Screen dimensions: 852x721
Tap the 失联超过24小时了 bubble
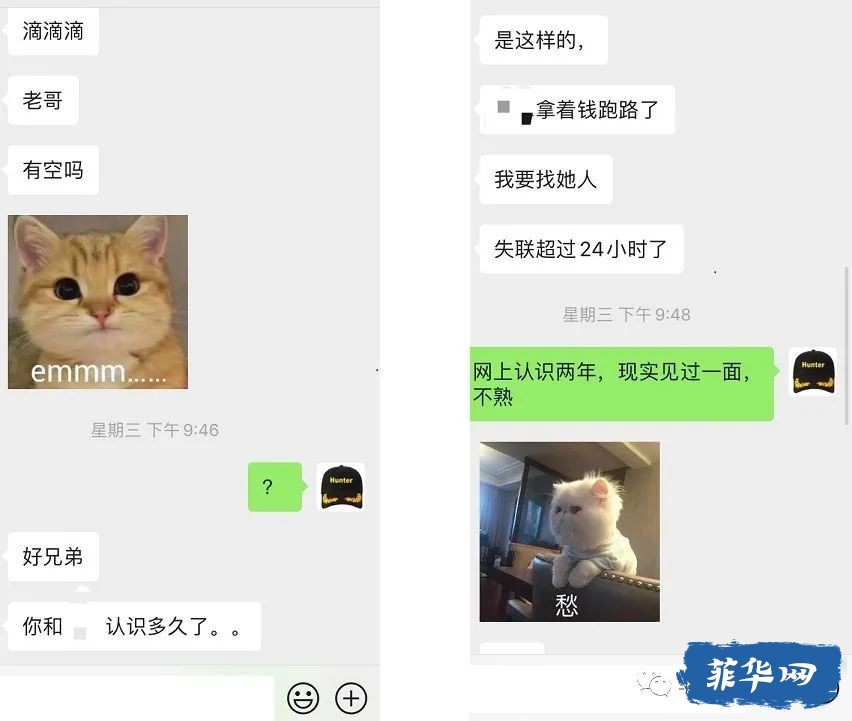tap(580, 249)
